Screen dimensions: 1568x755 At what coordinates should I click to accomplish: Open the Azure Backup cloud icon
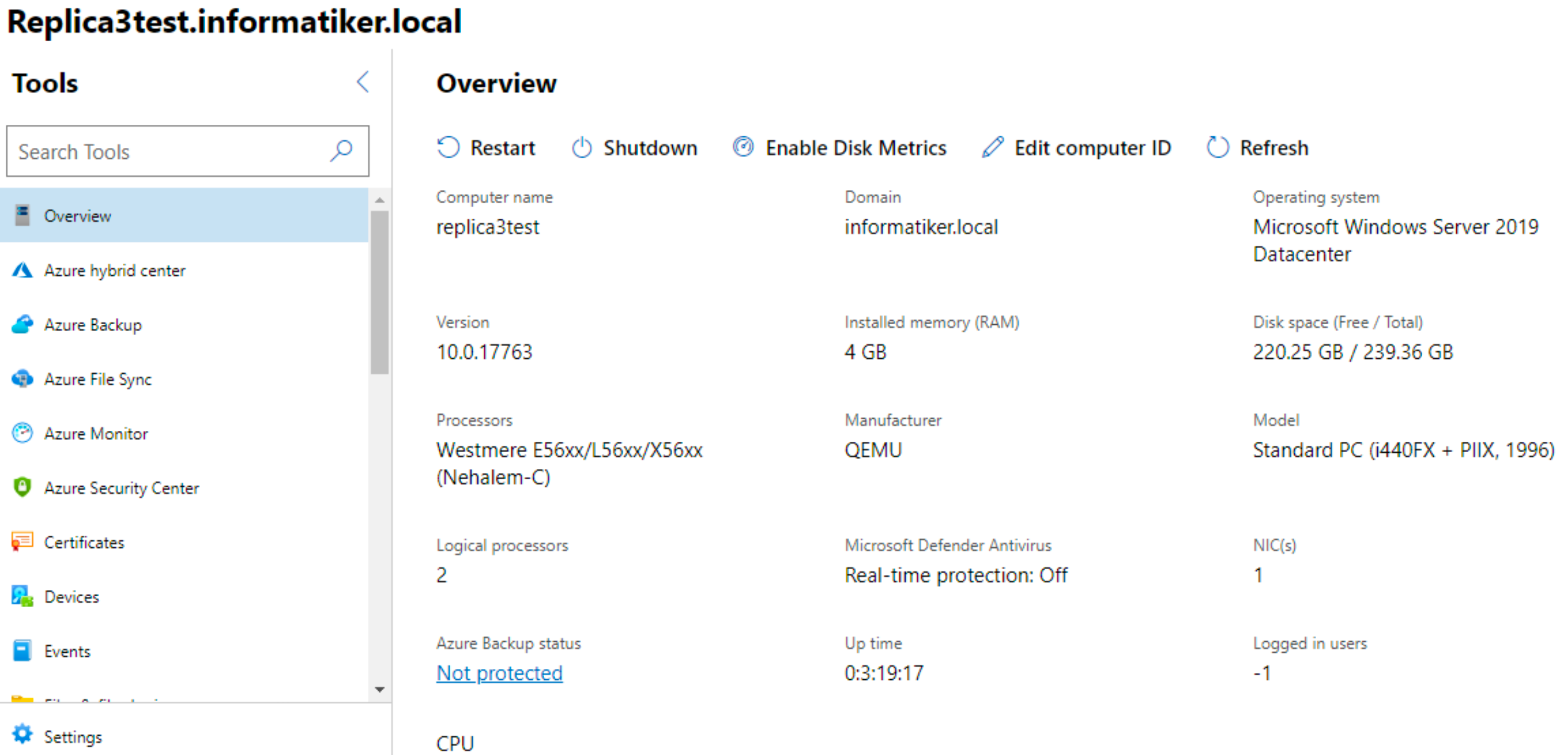(22, 324)
